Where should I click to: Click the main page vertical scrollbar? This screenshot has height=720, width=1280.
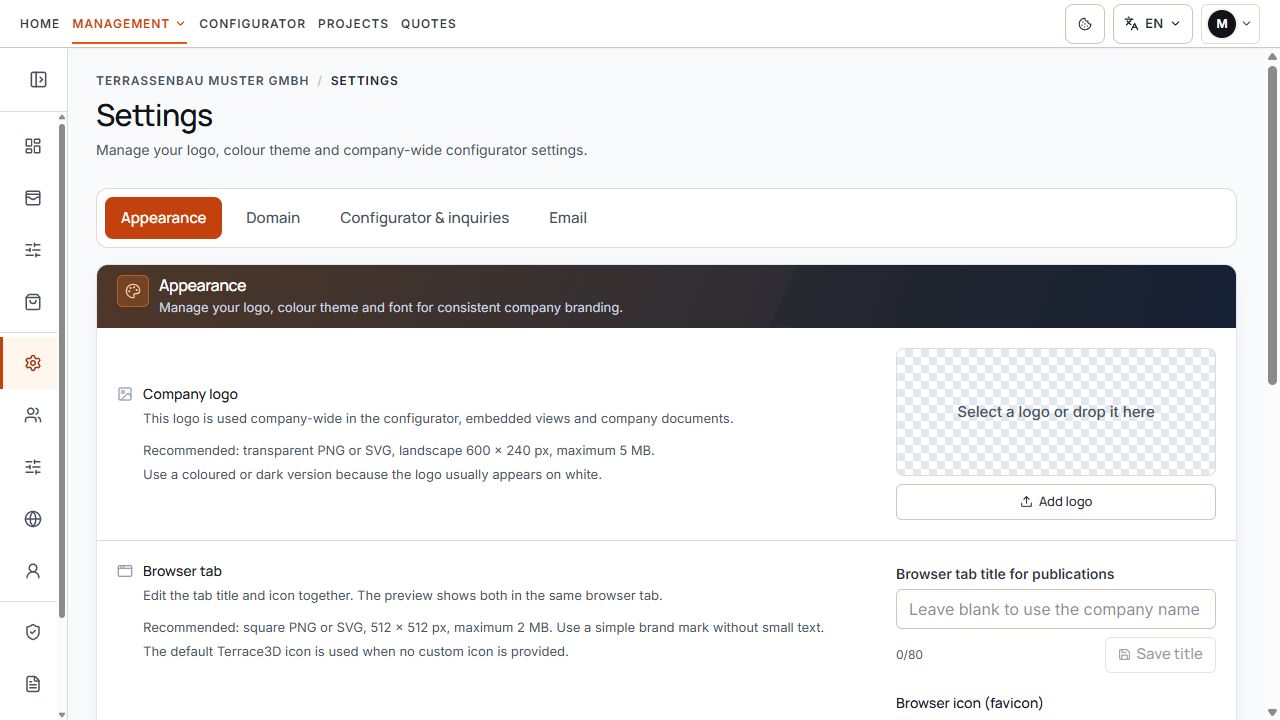click(x=1272, y=225)
